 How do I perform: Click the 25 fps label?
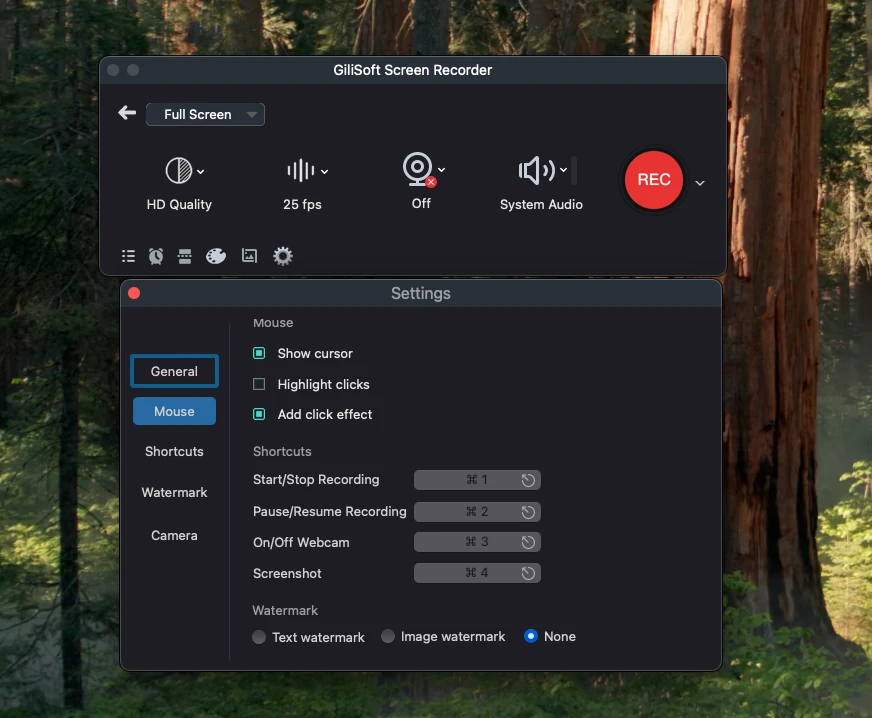click(x=302, y=205)
